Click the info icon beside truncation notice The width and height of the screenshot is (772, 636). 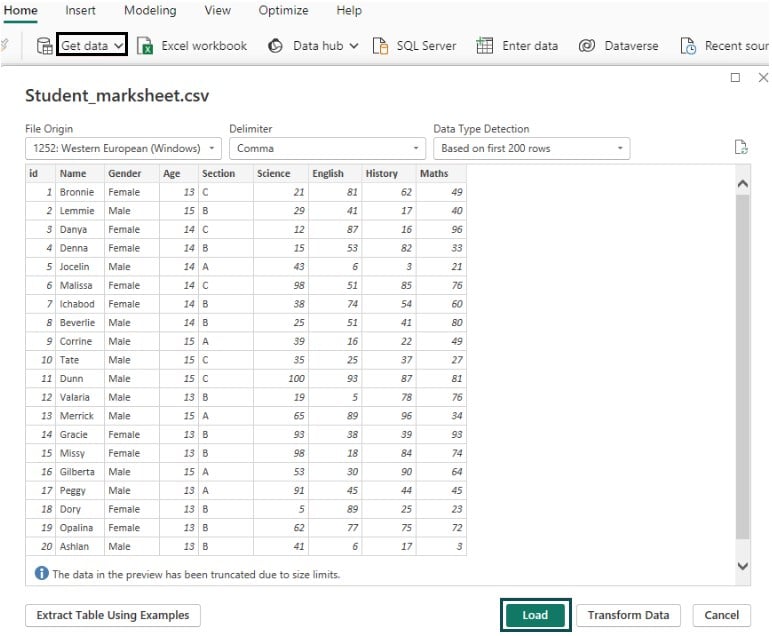pyautogui.click(x=41, y=573)
